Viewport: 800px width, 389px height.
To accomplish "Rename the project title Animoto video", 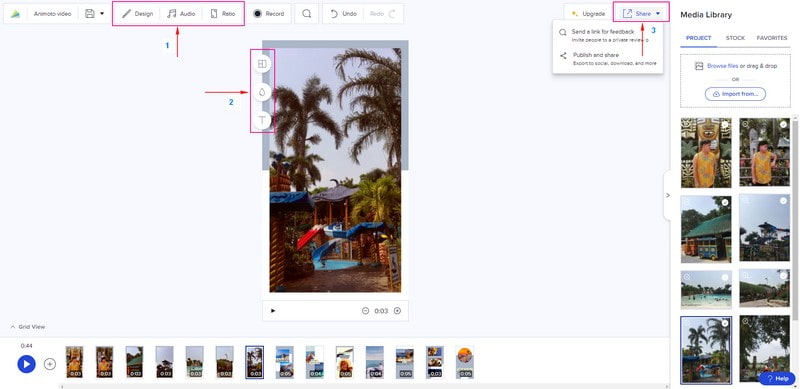I will coord(53,14).
